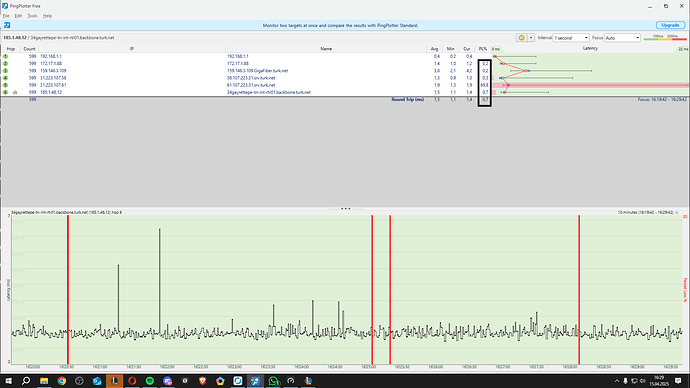The image size is (690, 388).
Task: Open the Help menu
Action: pos(48,16)
